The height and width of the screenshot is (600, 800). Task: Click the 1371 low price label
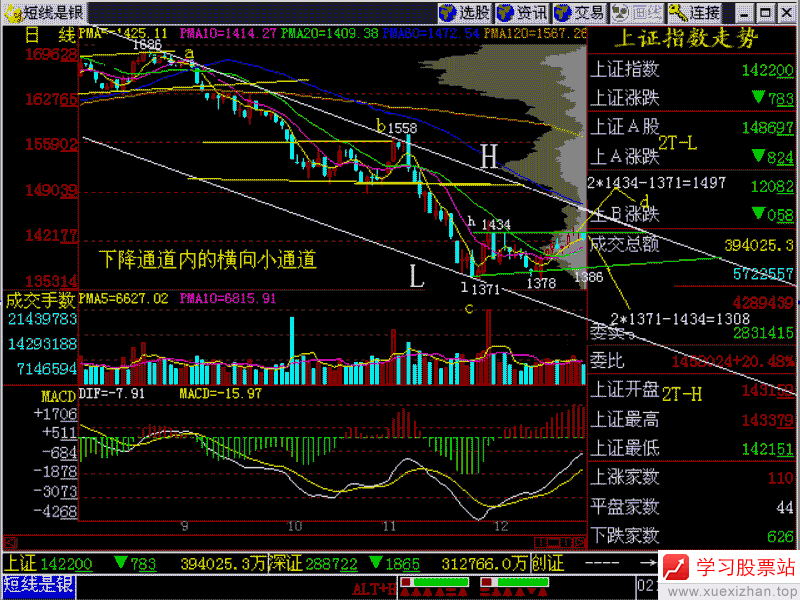tap(486, 290)
